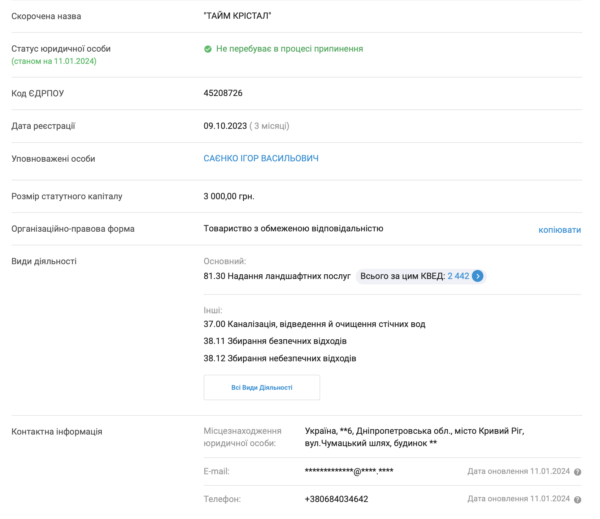The height and width of the screenshot is (519, 600).
Task: Click main activity 81.30 Надання ландшафтних послуг
Action: (x=276, y=275)
